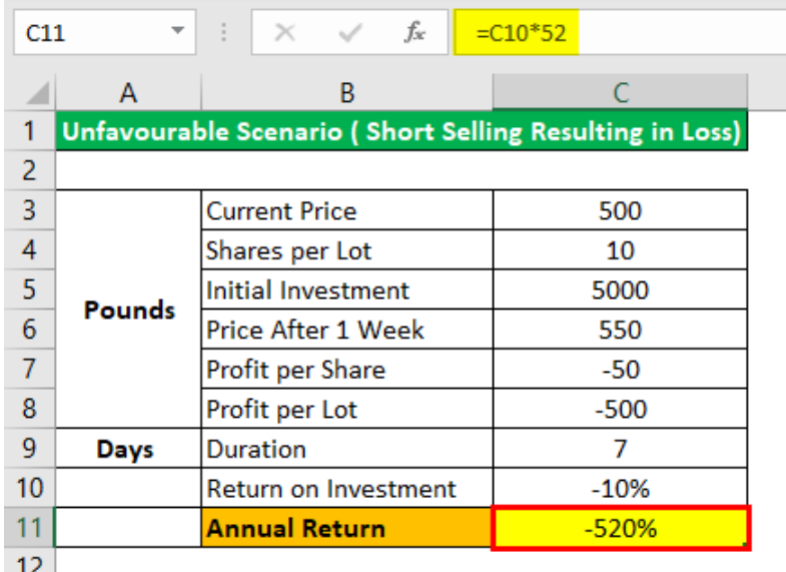Click the Insert Function fx icon

coord(413,33)
